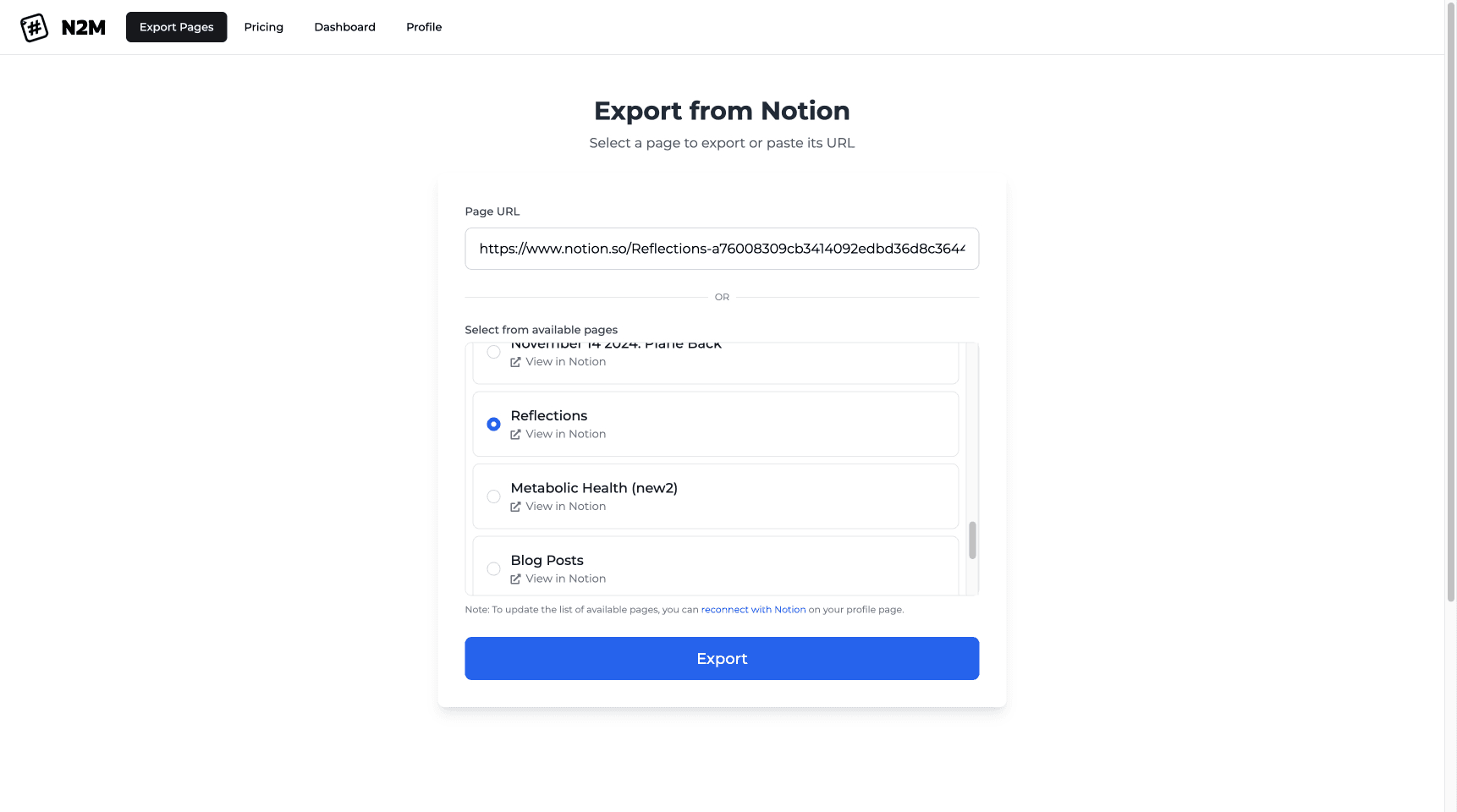This screenshot has height=812, width=1457.
Task: Click external link icon under Reflections
Action: pos(515,434)
